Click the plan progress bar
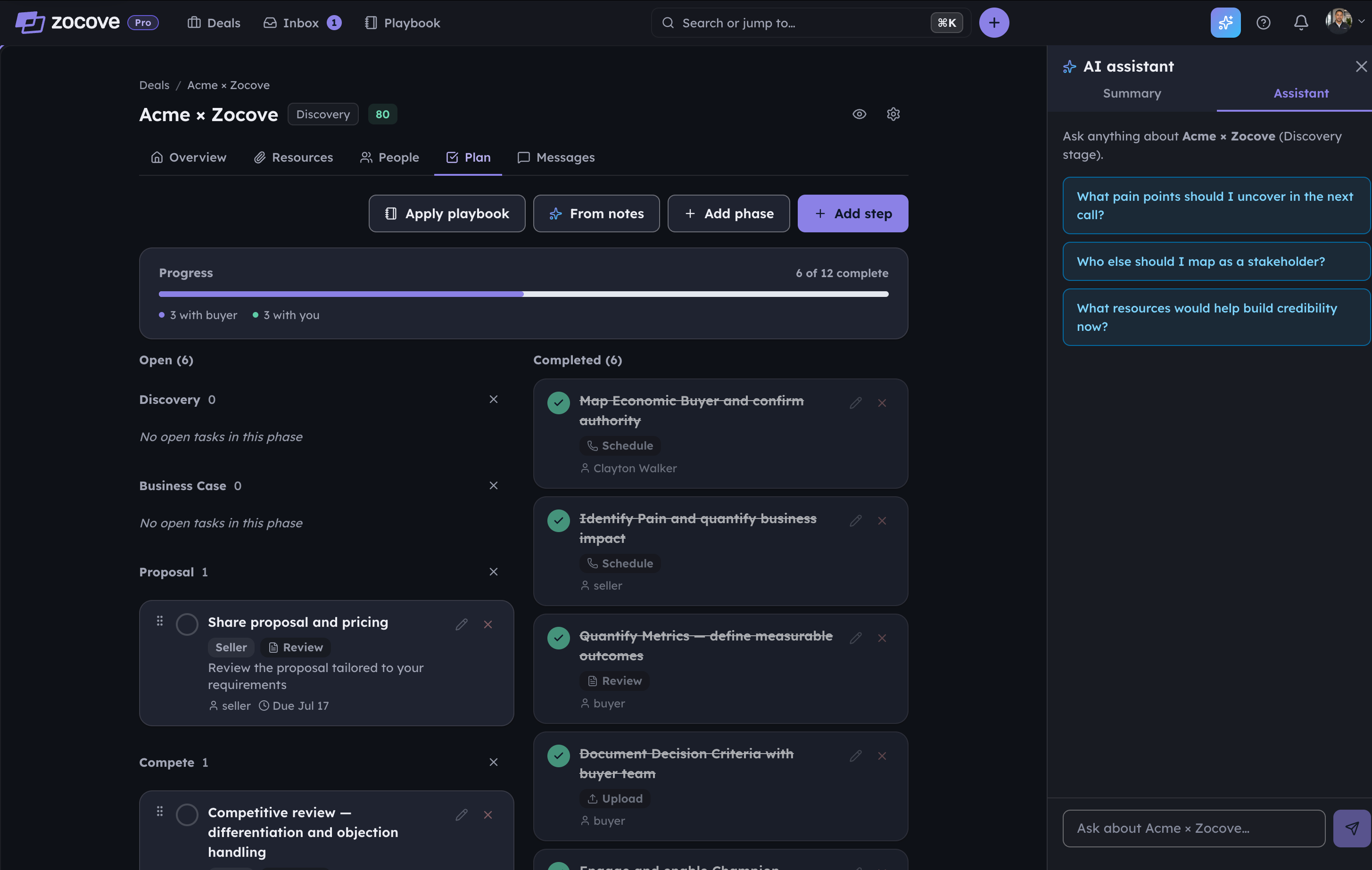Screen dimensions: 1372x870 coord(524,295)
